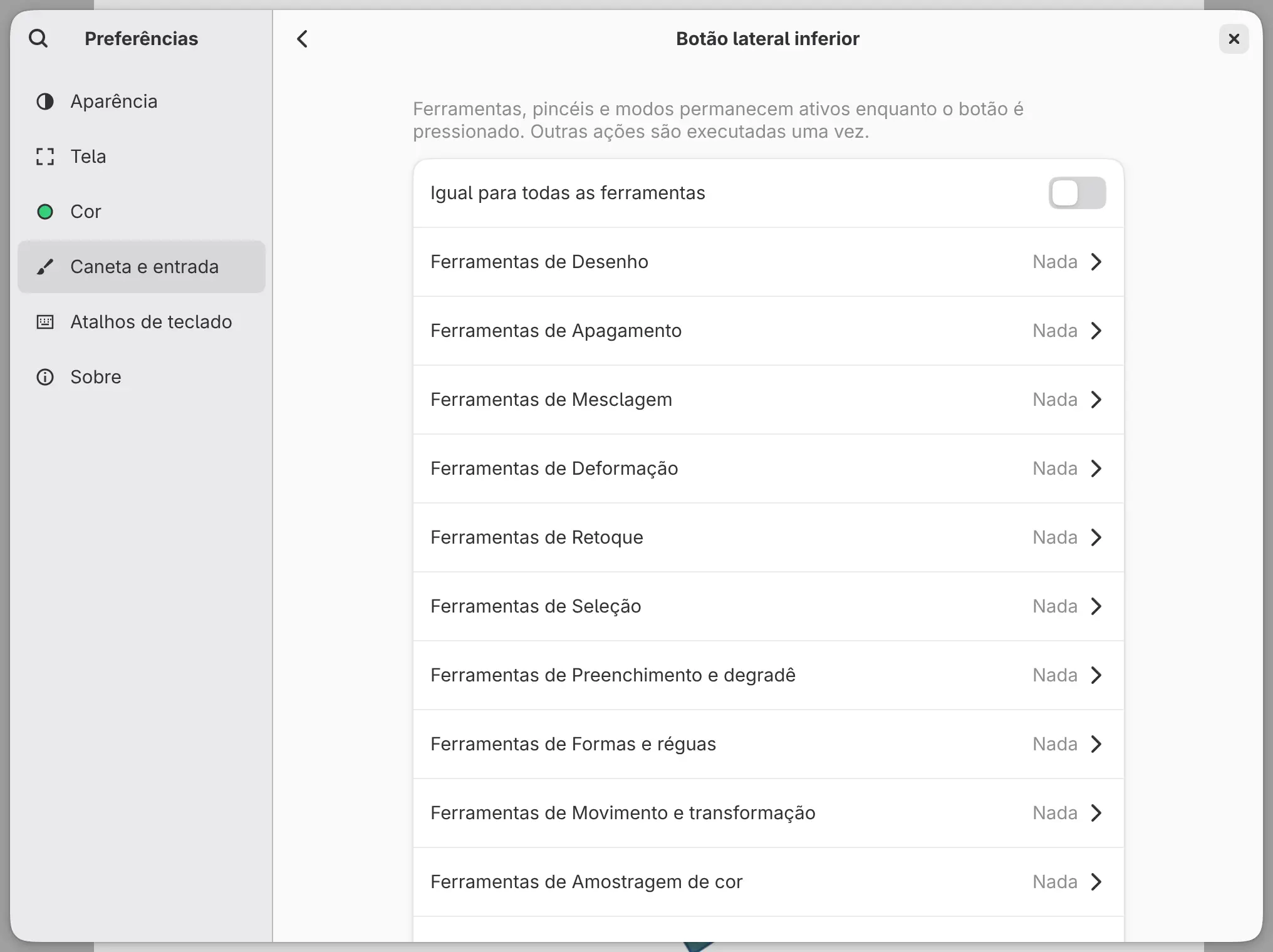Click Ferramentas de Amostragem de cor label
The image size is (1273, 952).
coord(586,882)
